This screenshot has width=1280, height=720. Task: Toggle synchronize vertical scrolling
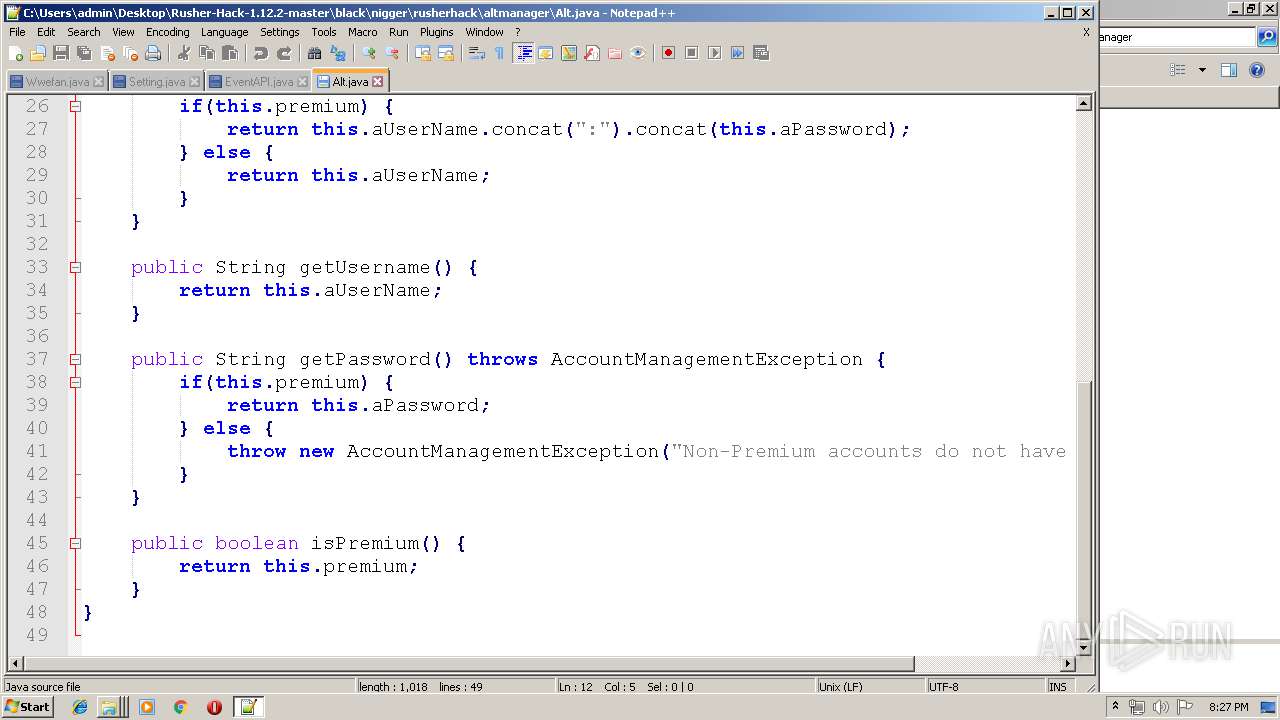click(x=423, y=53)
